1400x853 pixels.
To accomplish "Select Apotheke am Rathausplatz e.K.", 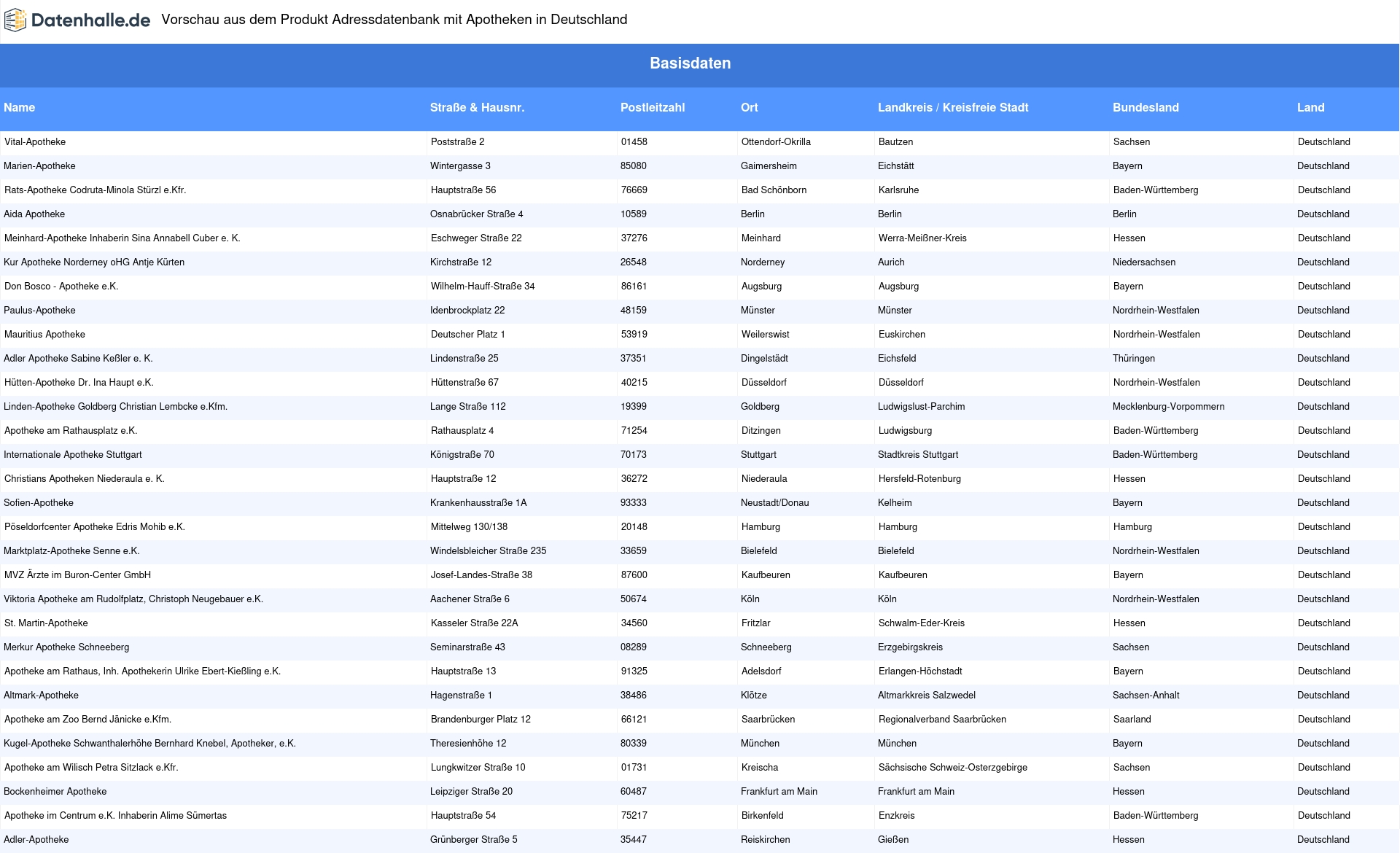I will pyautogui.click(x=71, y=431).
